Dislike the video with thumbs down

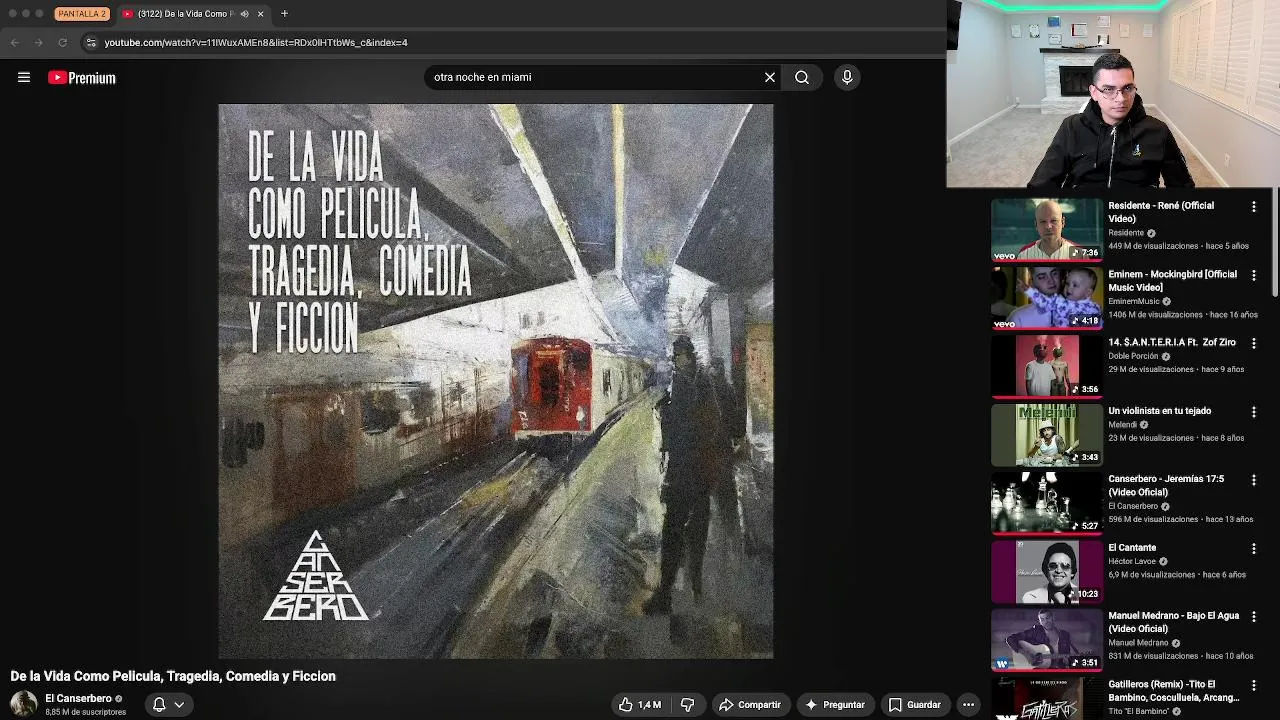[x=687, y=705]
